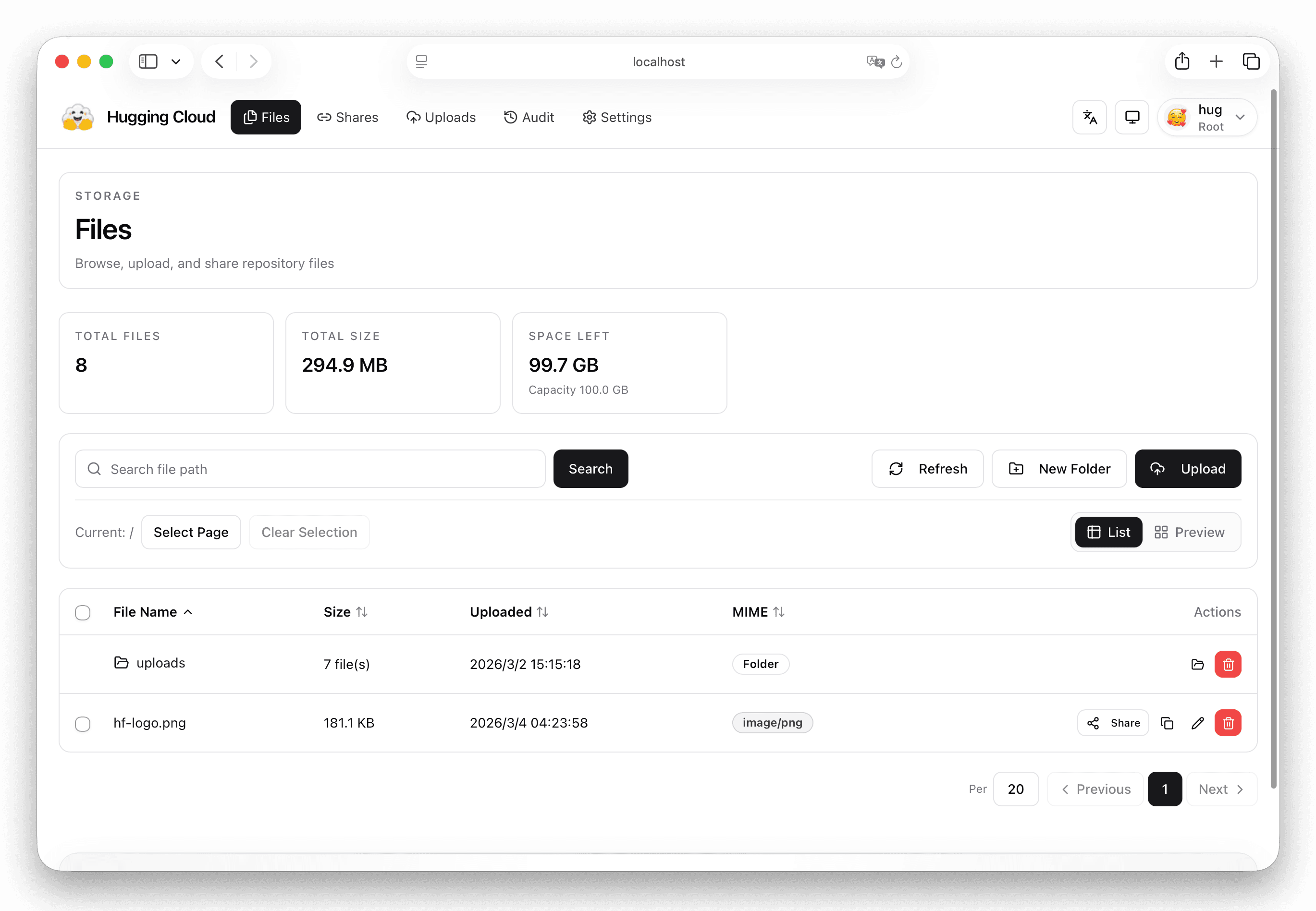Screen dimensions: 1316x911
Task: Select the checkbox next to hf-logo.png
Action: tap(82, 723)
